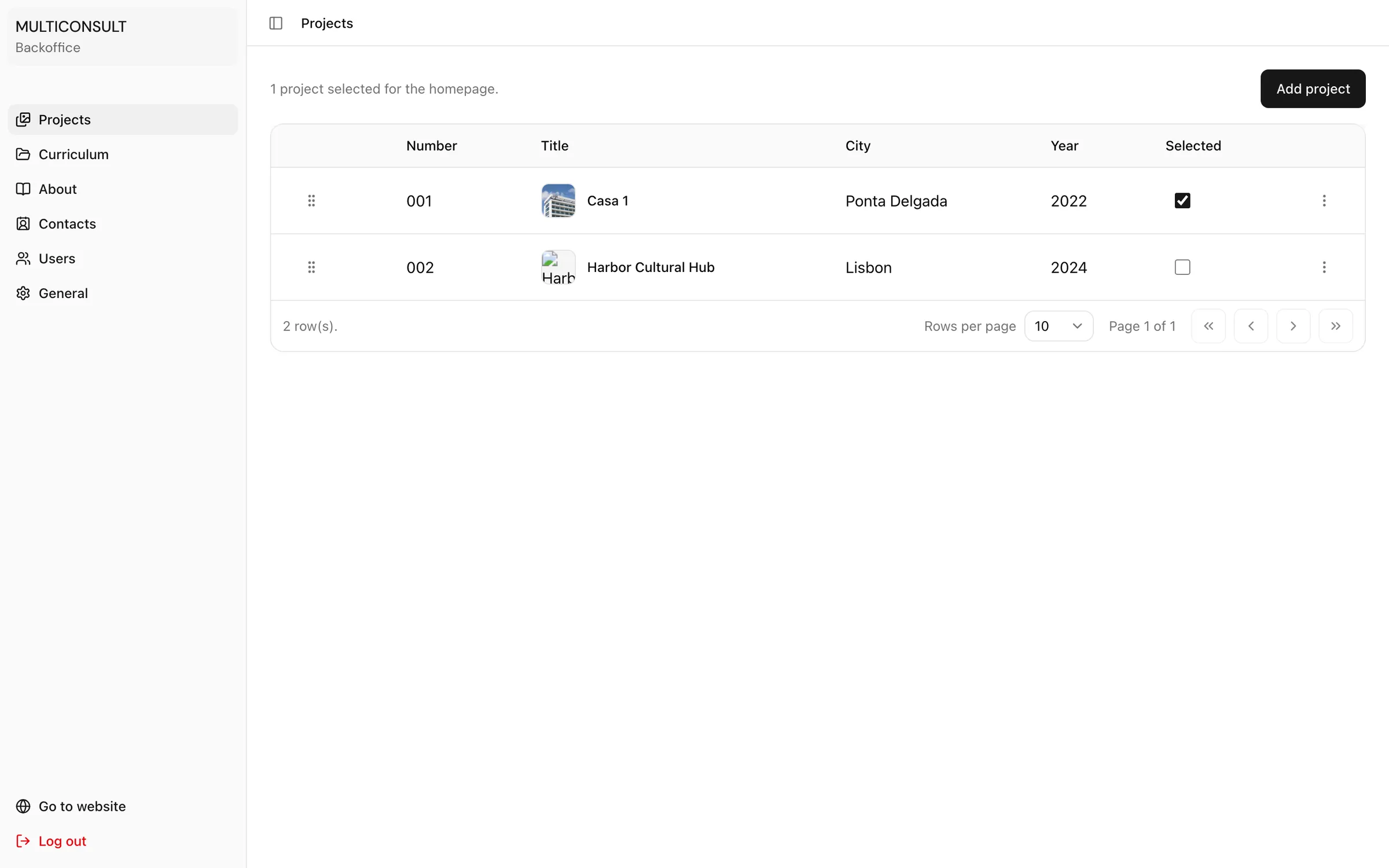Click the Title column header
Viewport: 1389px width, 868px height.
coord(554,146)
